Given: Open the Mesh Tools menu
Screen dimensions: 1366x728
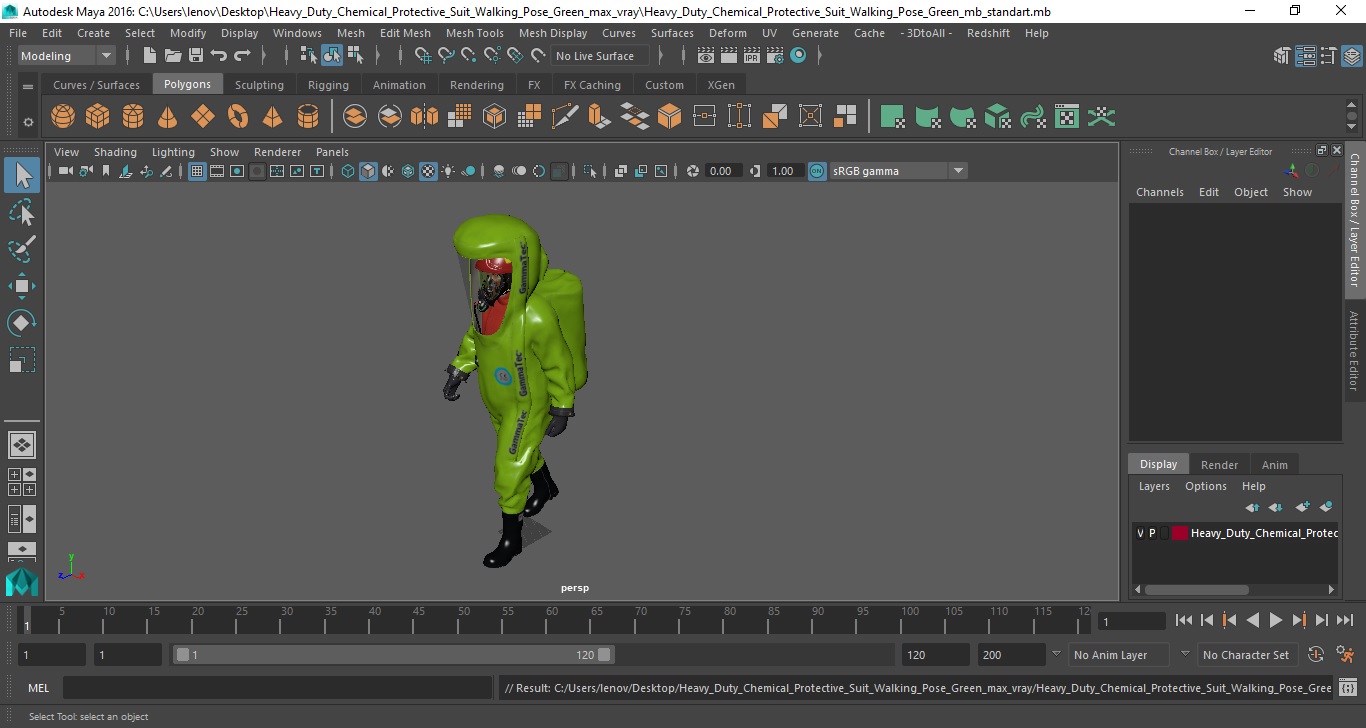Looking at the screenshot, I should (x=474, y=33).
